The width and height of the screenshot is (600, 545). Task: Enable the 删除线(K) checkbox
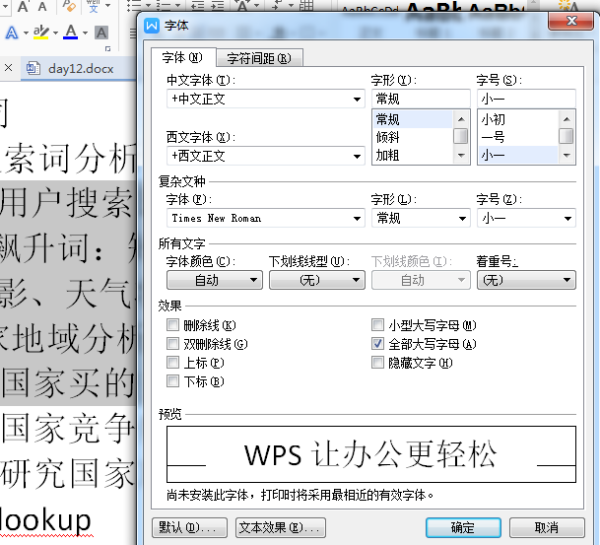(173, 325)
